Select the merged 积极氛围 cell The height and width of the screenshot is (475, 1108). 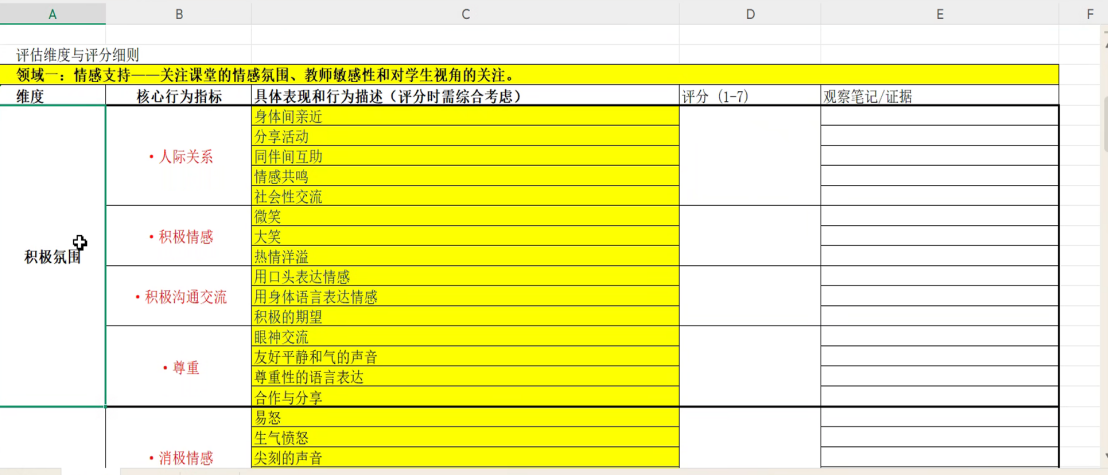(x=53, y=256)
